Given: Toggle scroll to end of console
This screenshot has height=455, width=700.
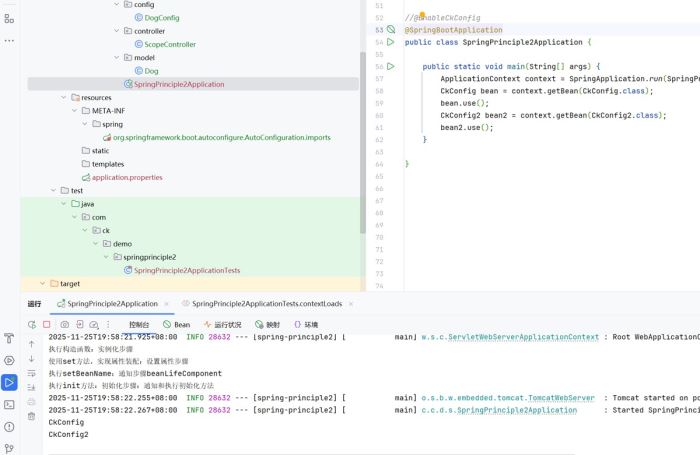Looking at the screenshot, I should (x=31, y=387).
